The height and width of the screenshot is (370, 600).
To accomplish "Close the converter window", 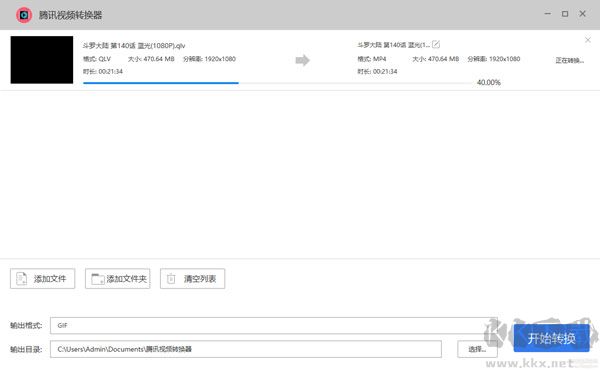I will (582, 14).
